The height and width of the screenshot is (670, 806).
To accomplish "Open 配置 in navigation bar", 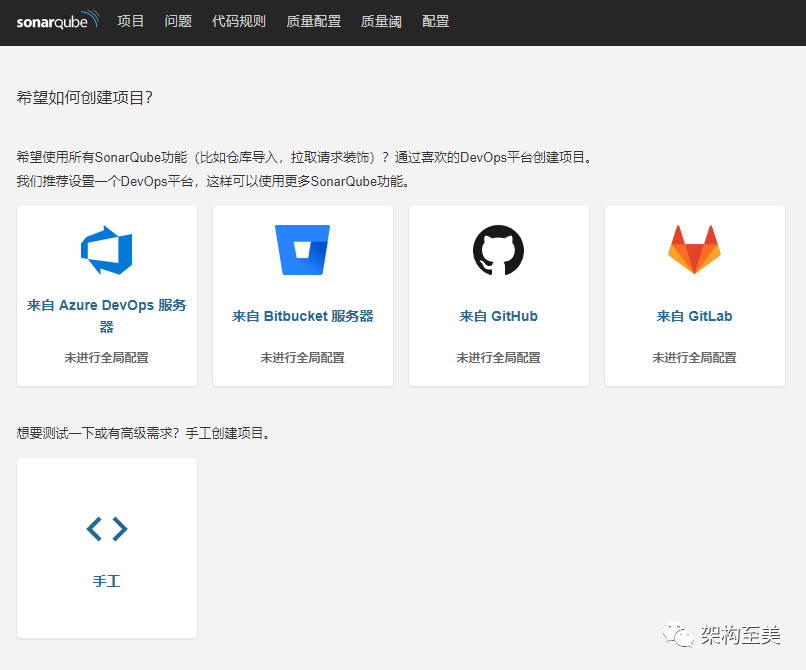I will pos(435,21).
